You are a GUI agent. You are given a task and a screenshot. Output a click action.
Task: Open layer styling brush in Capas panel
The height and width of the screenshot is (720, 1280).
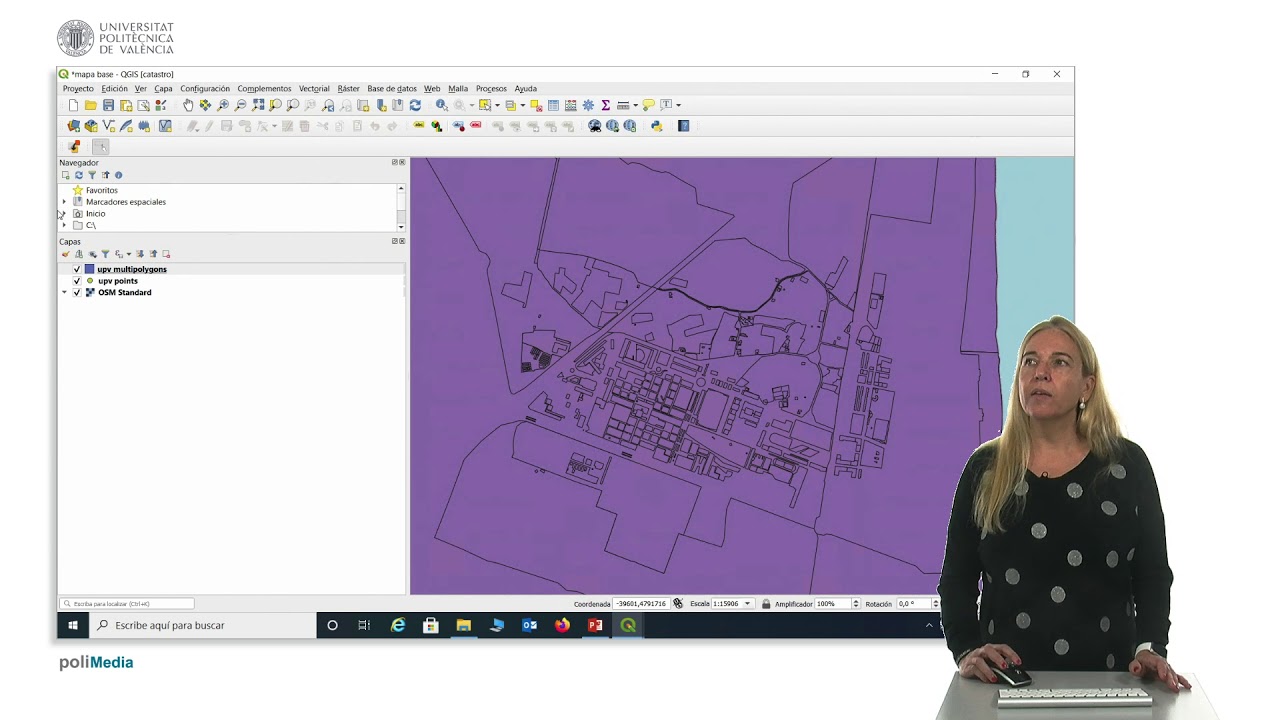pyautogui.click(x=65, y=254)
